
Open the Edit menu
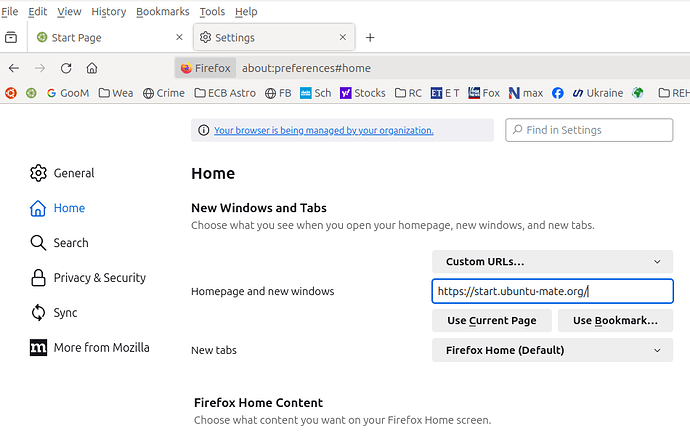click(37, 11)
